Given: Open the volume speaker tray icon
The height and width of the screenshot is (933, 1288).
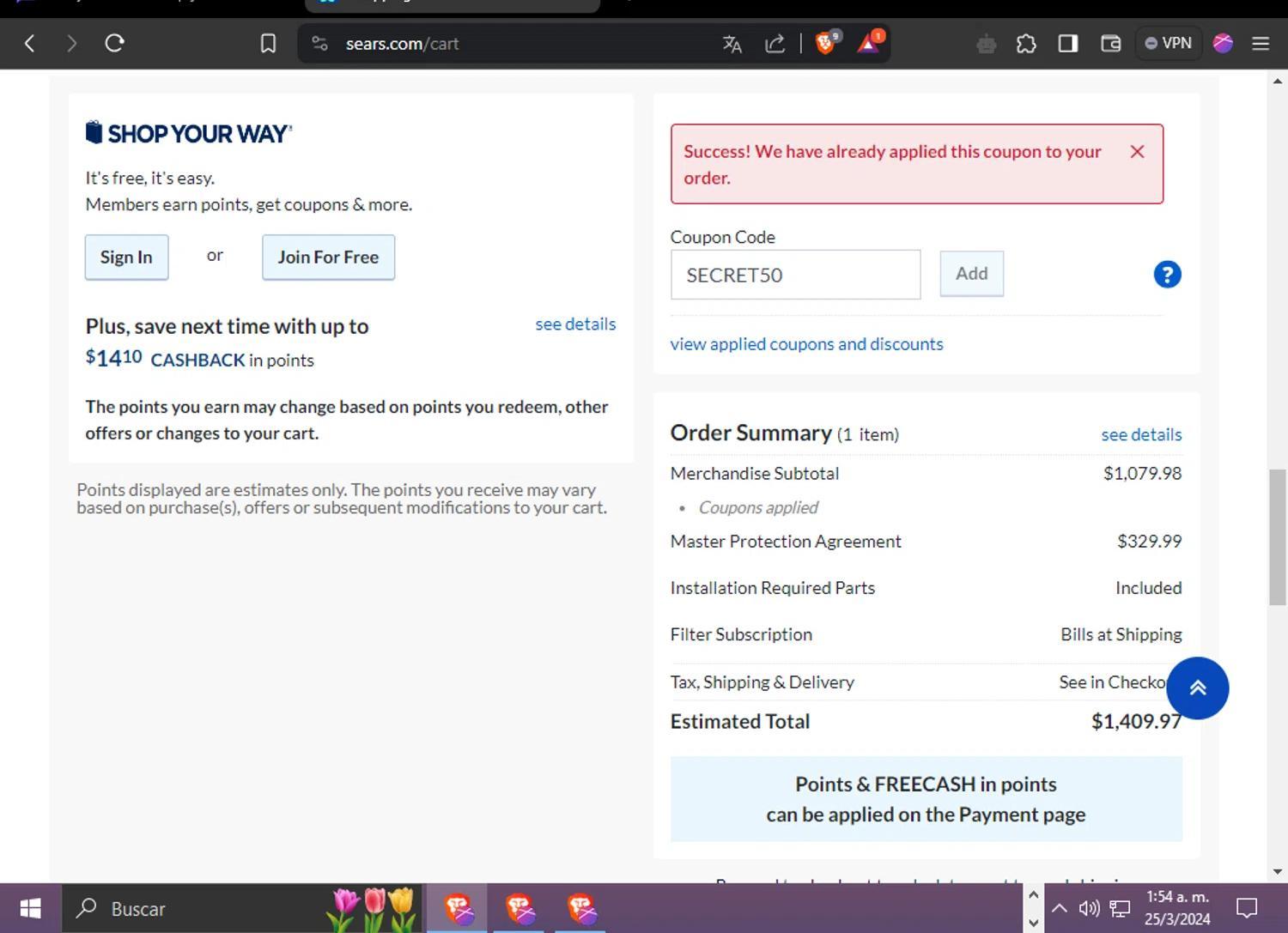Looking at the screenshot, I should coord(1089,908).
